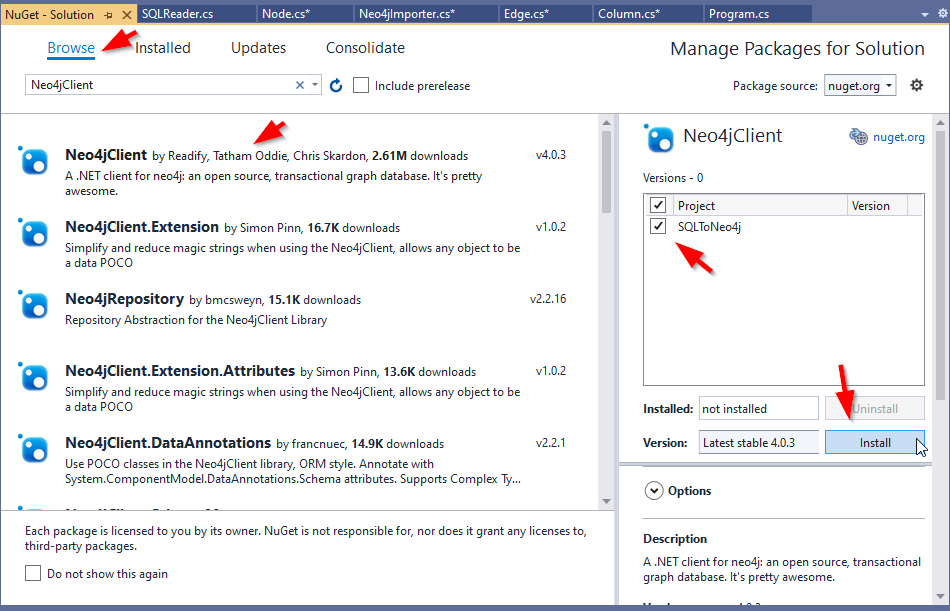Clear the Neo4jClient search text
950x611 pixels.
pos(300,85)
